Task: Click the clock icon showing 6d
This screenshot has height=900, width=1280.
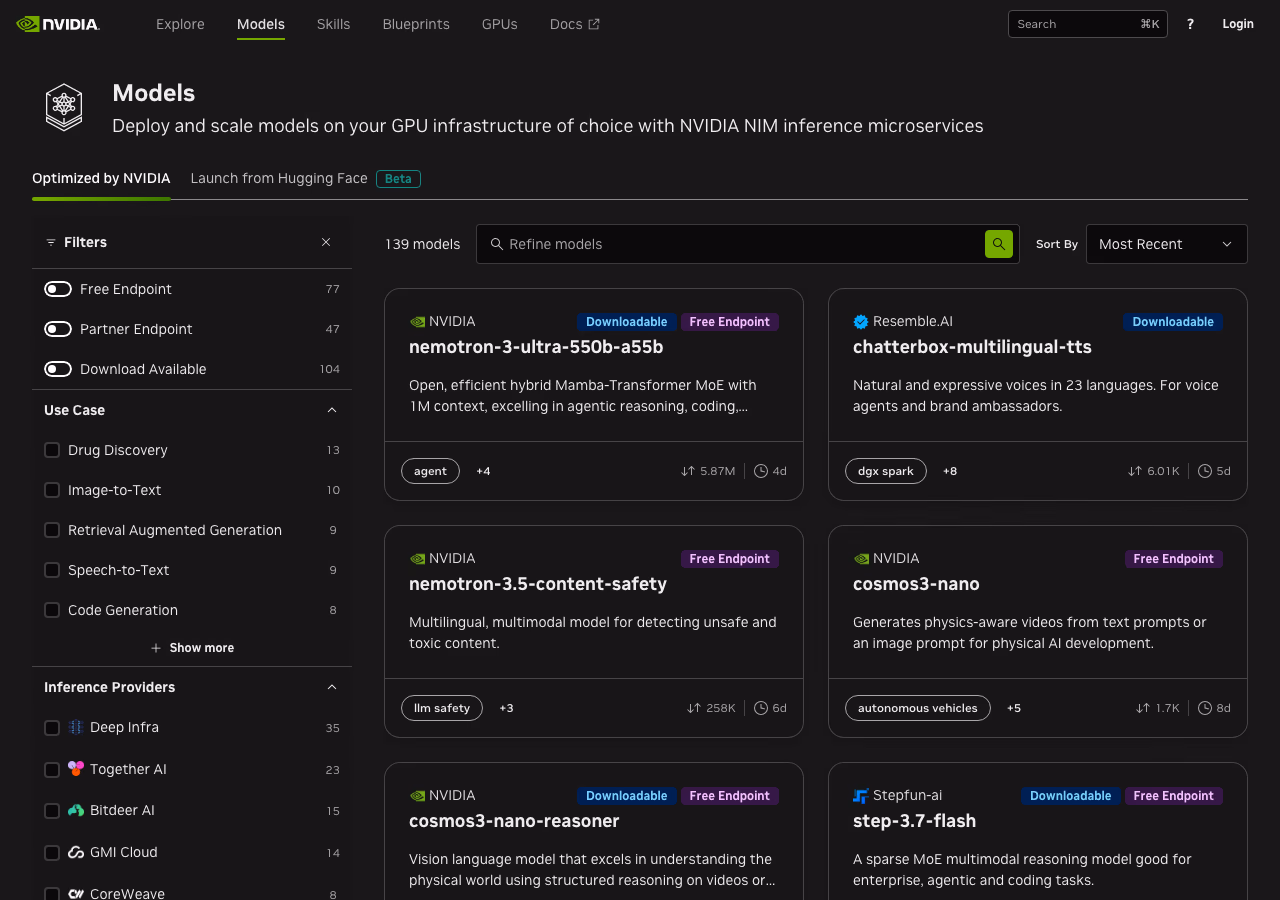Action: click(761, 708)
